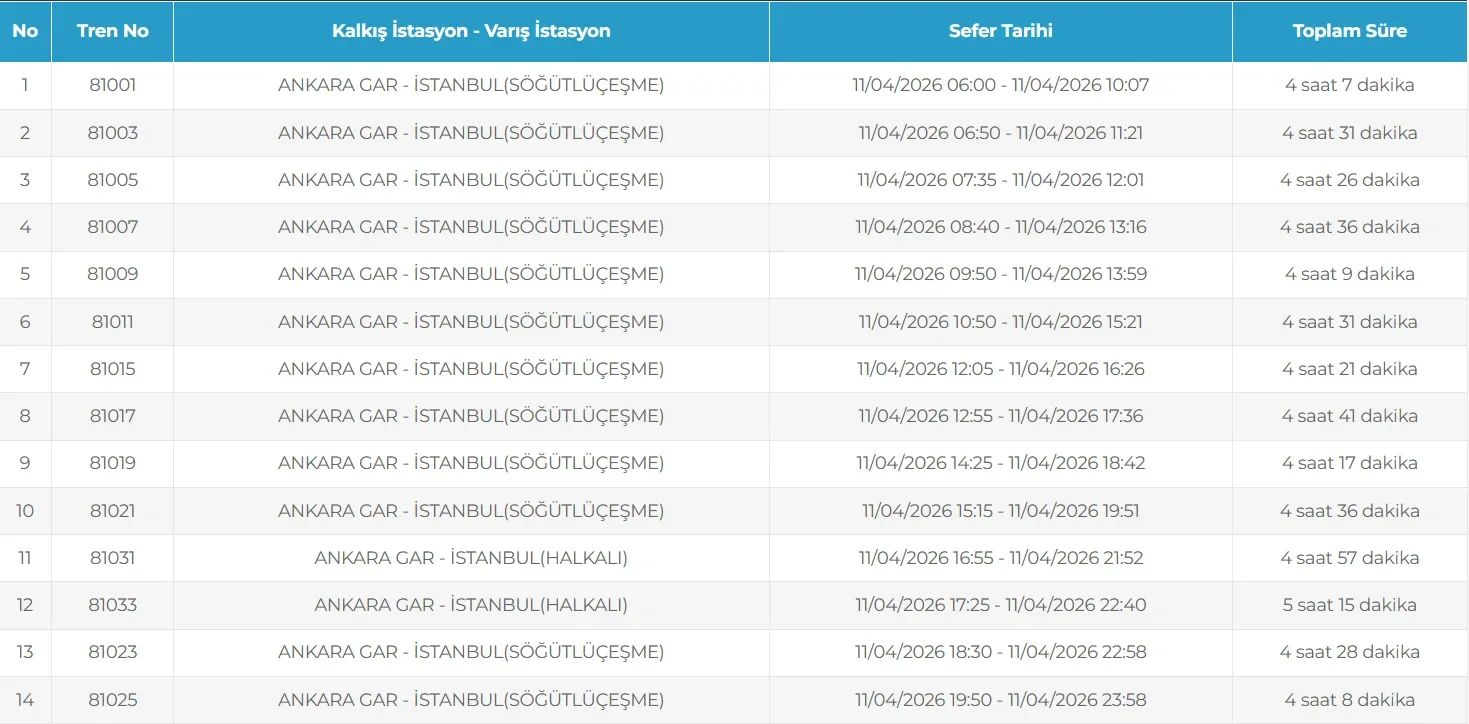Select train 81031 to Halkalı
The image size is (1469, 724).
click(112, 558)
